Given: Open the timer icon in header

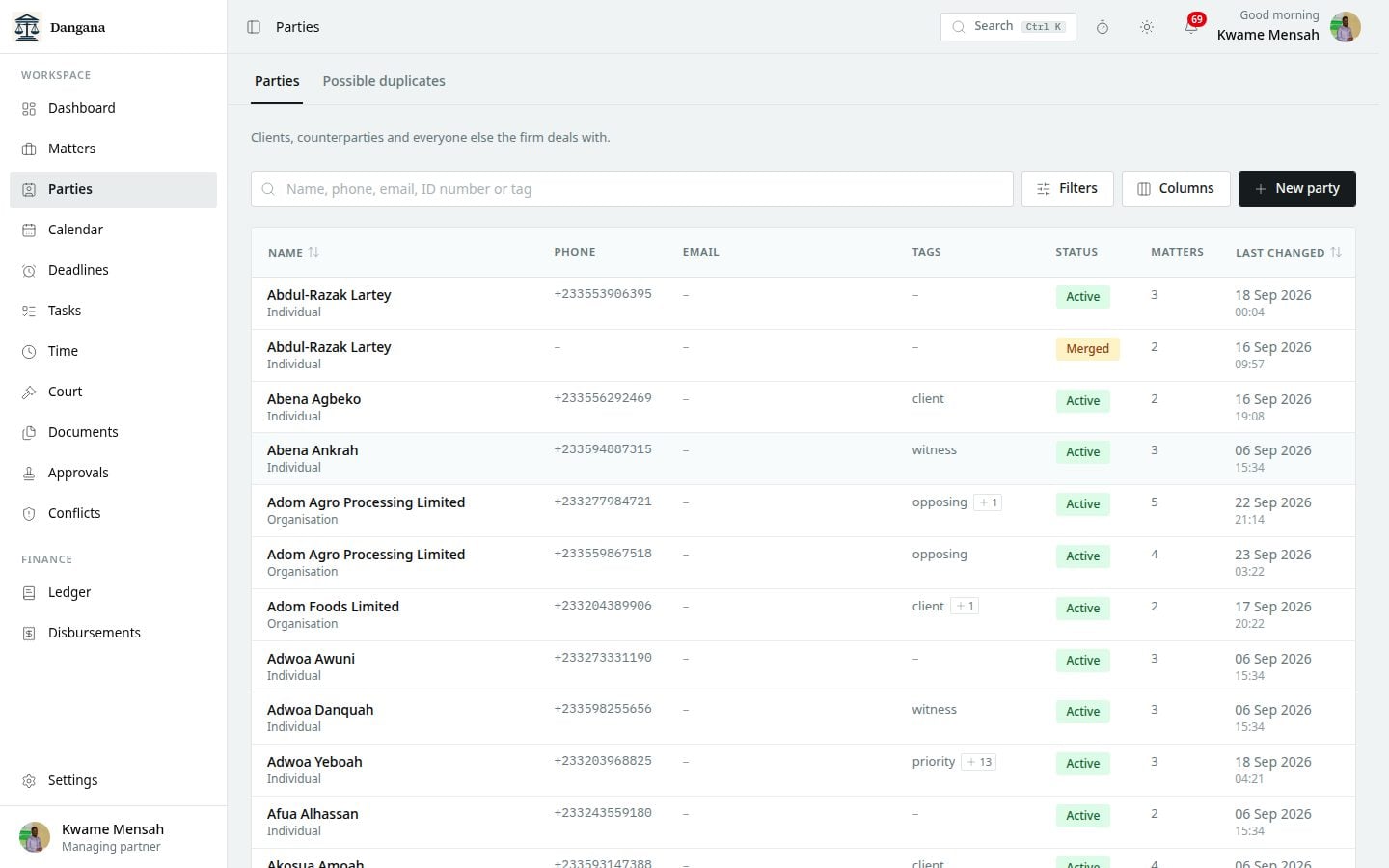Looking at the screenshot, I should pyautogui.click(x=1103, y=27).
